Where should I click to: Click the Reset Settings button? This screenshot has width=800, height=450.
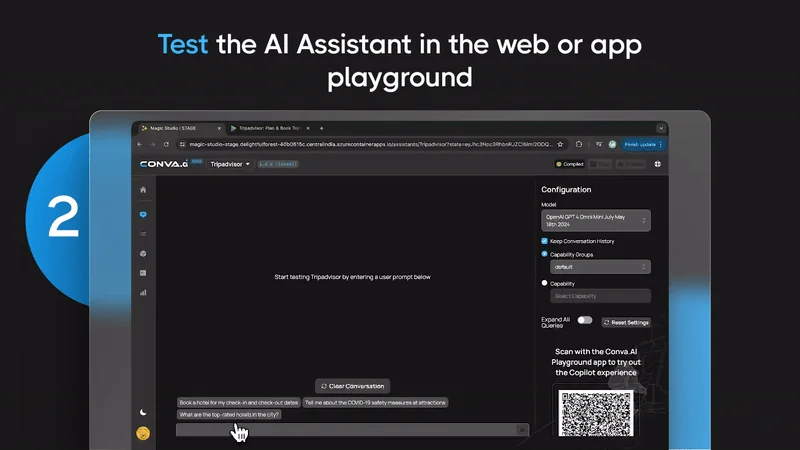(x=626, y=322)
